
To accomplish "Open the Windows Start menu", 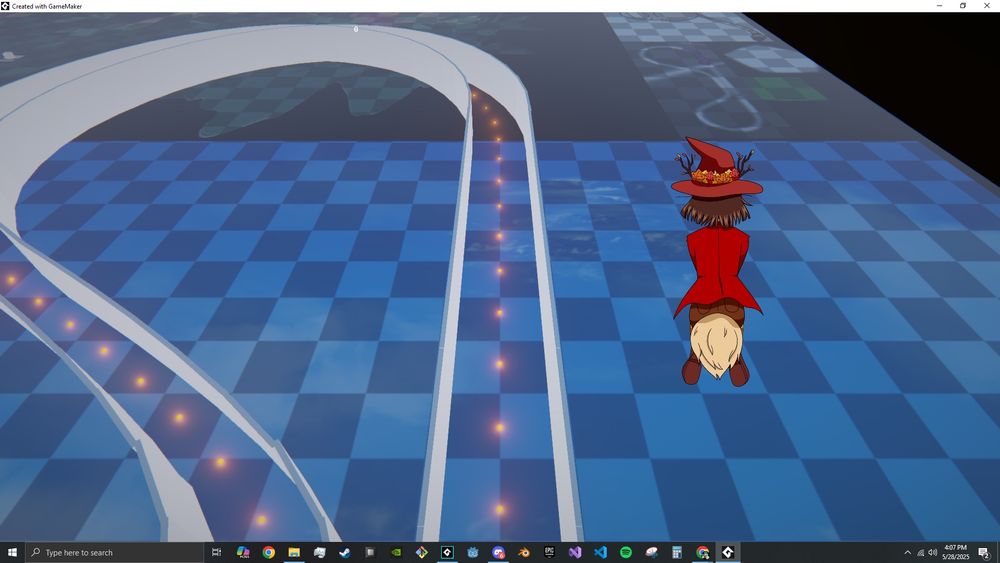I will [12, 552].
